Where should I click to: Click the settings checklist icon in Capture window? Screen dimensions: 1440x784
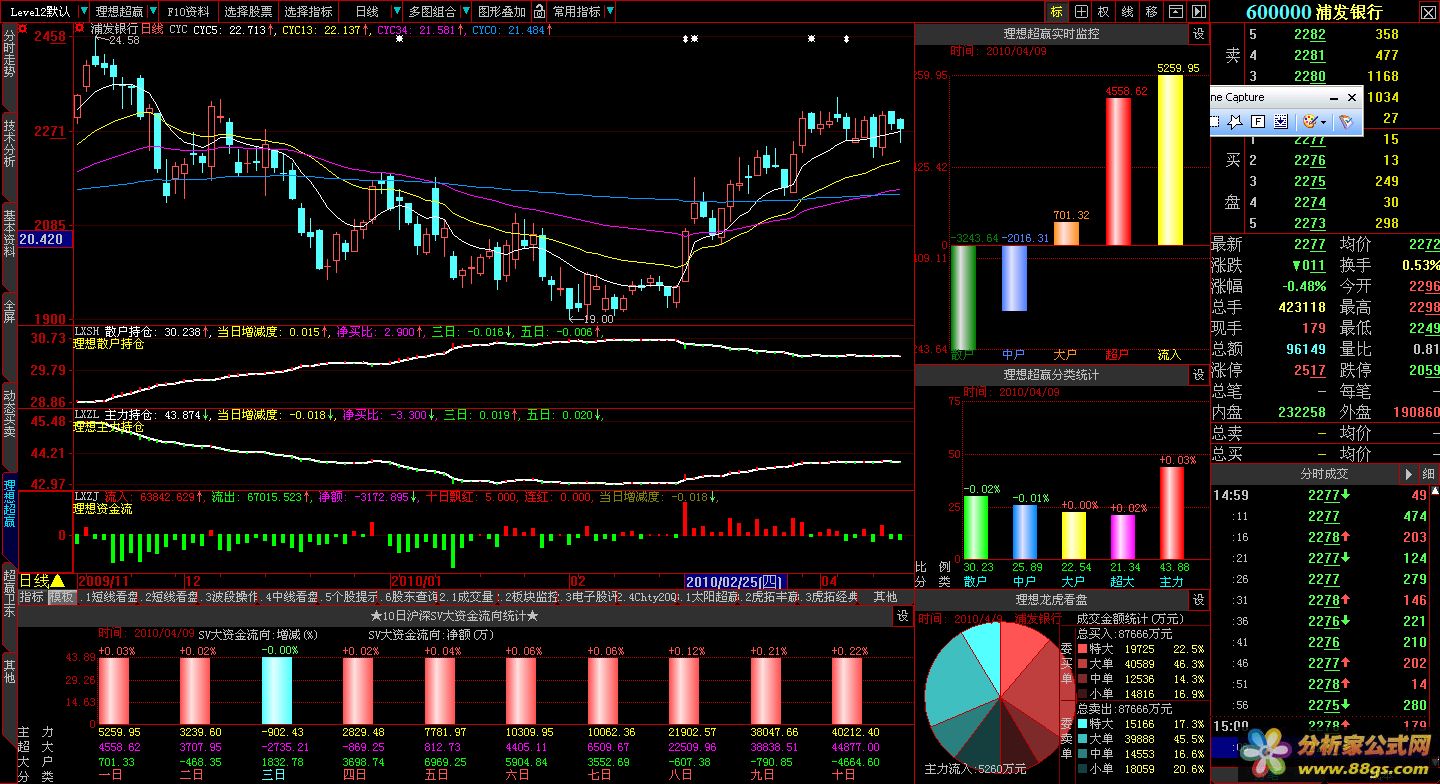point(1346,122)
